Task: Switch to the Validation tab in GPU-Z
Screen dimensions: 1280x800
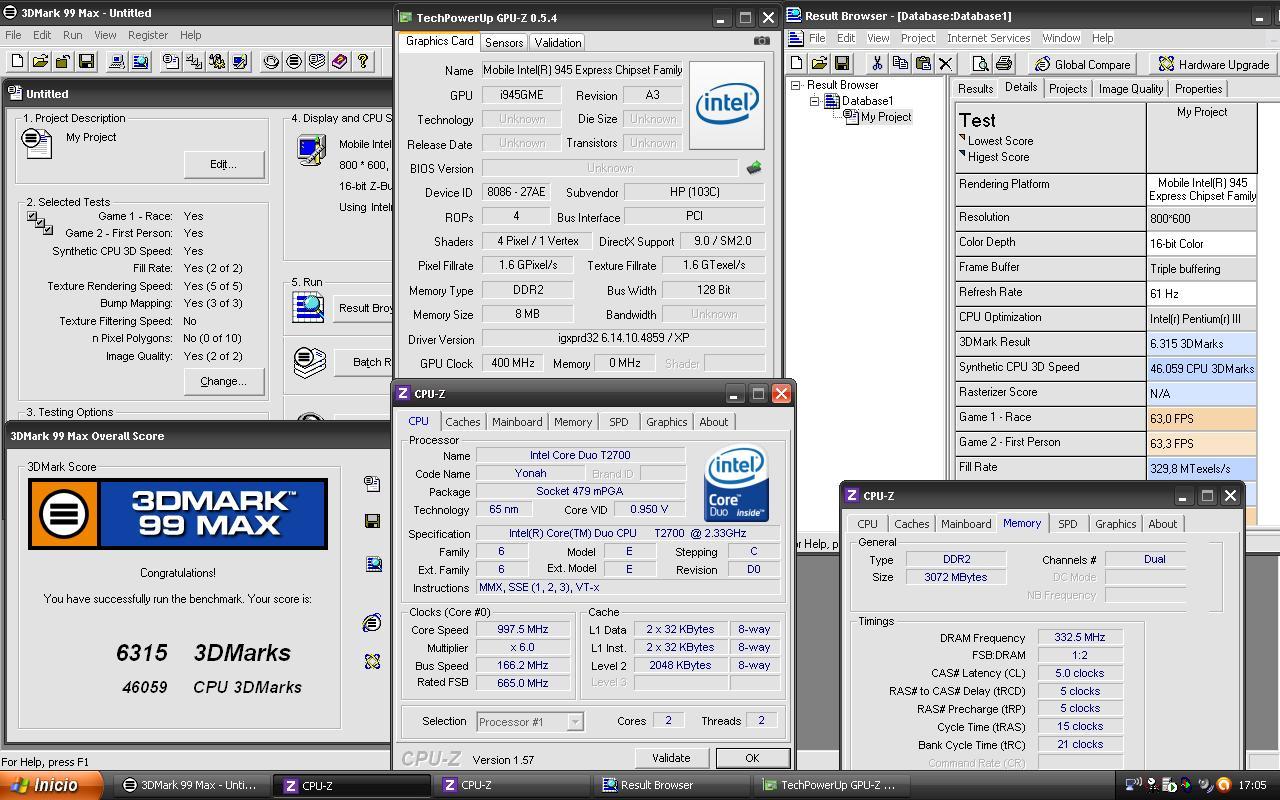Action: click(557, 42)
